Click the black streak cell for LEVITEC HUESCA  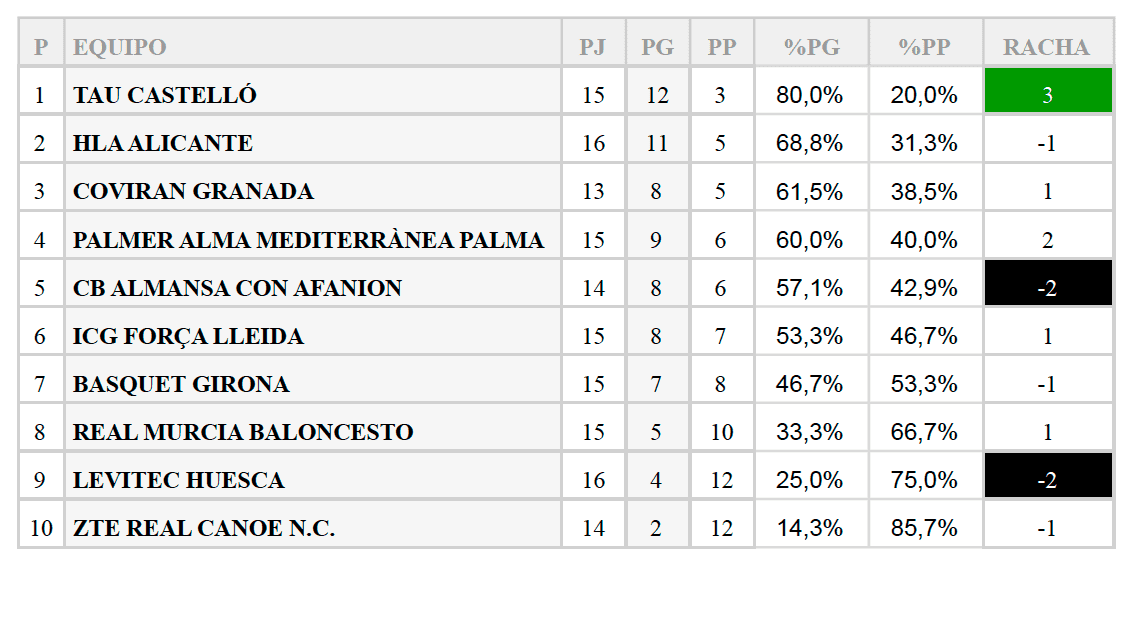click(x=1047, y=480)
